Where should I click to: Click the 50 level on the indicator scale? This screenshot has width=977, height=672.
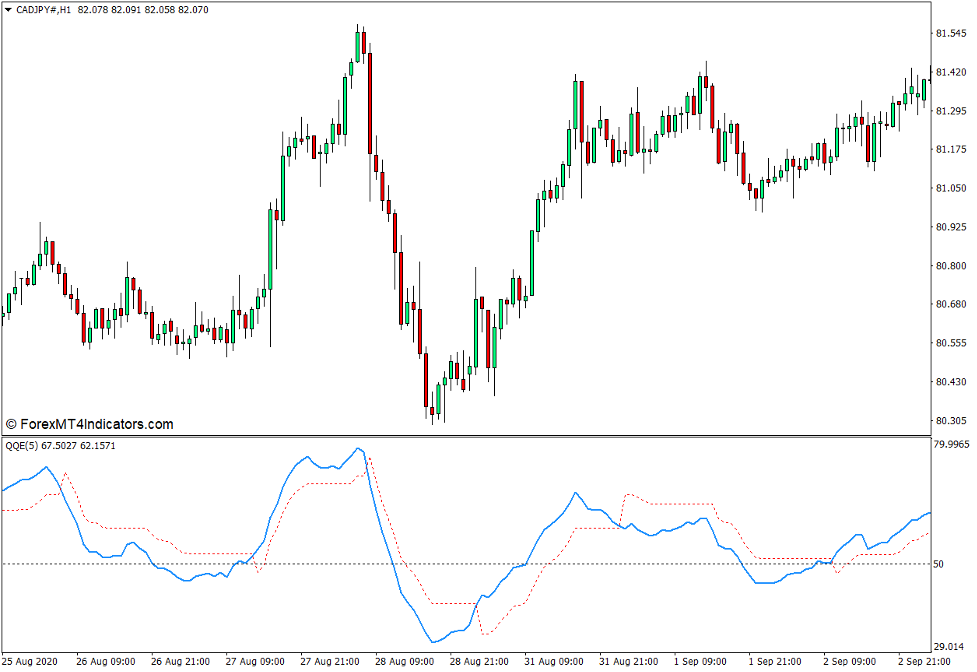(x=941, y=562)
